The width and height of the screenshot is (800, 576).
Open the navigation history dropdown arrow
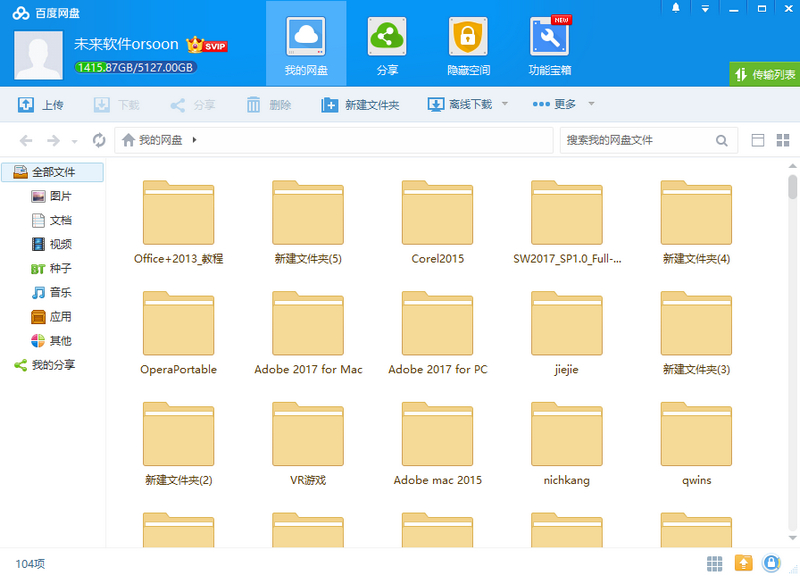click(75, 141)
